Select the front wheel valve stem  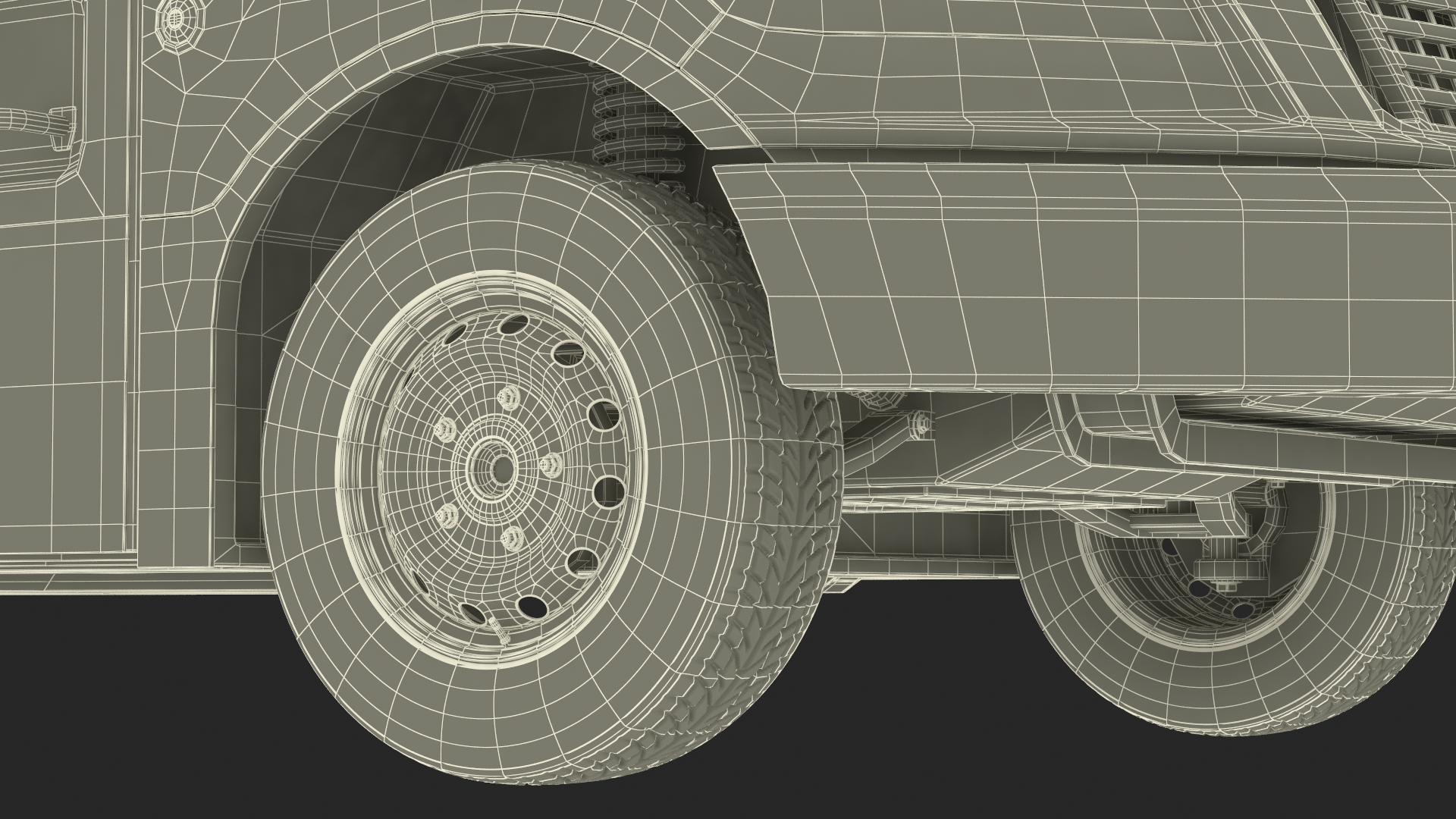[x=498, y=631]
